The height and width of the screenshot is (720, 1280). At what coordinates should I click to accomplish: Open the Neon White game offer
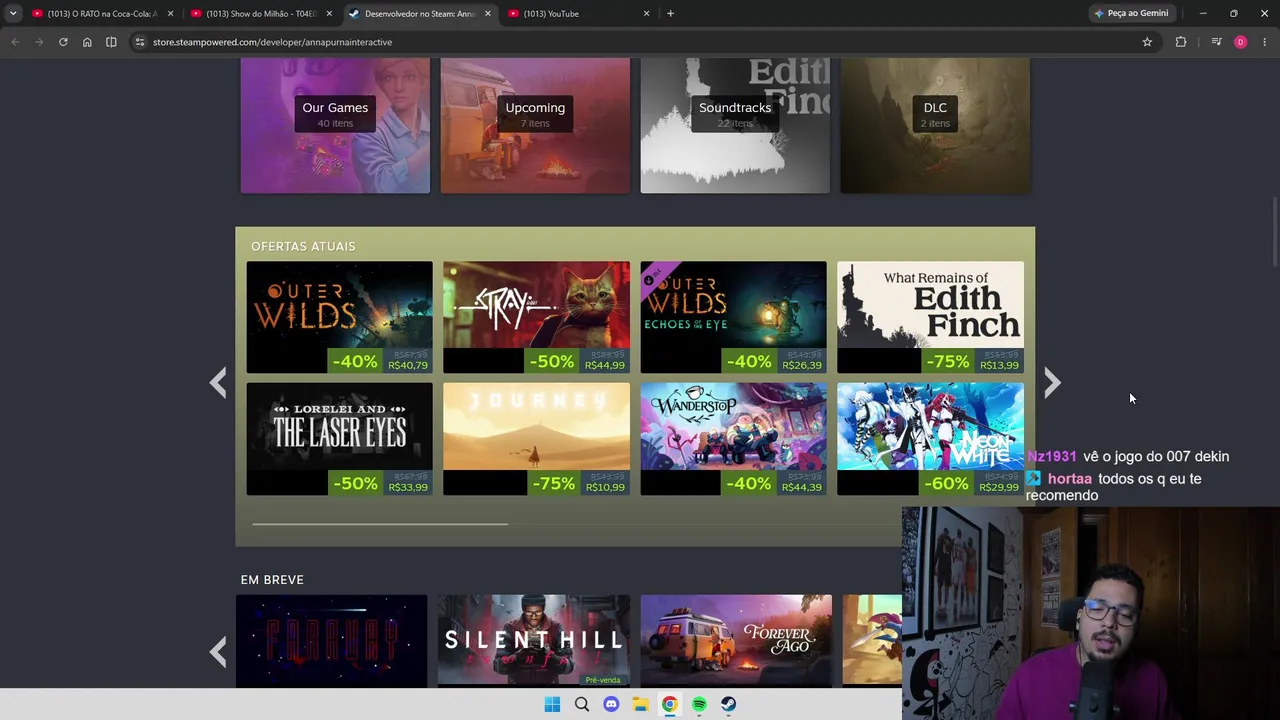pyautogui.click(x=930, y=439)
